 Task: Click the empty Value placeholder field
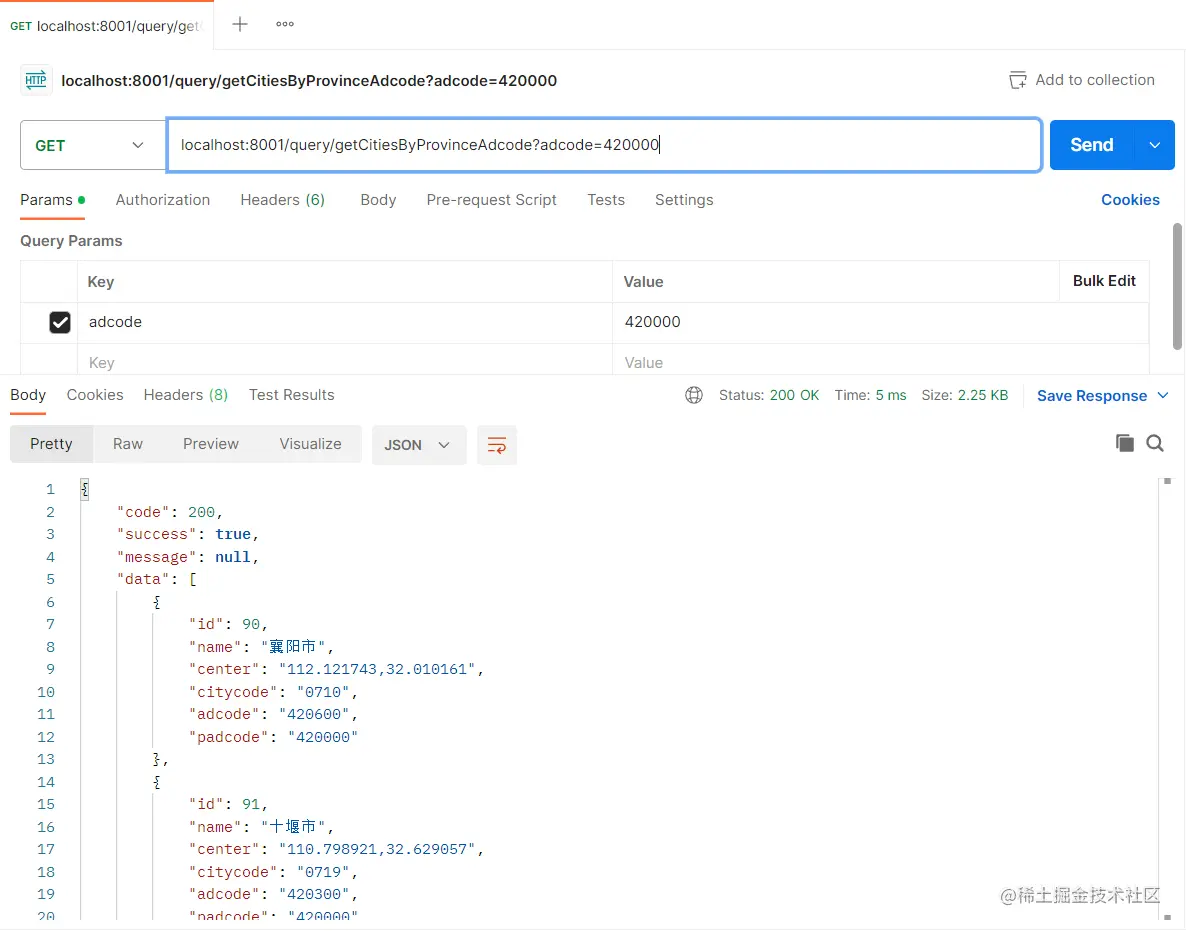pos(880,362)
